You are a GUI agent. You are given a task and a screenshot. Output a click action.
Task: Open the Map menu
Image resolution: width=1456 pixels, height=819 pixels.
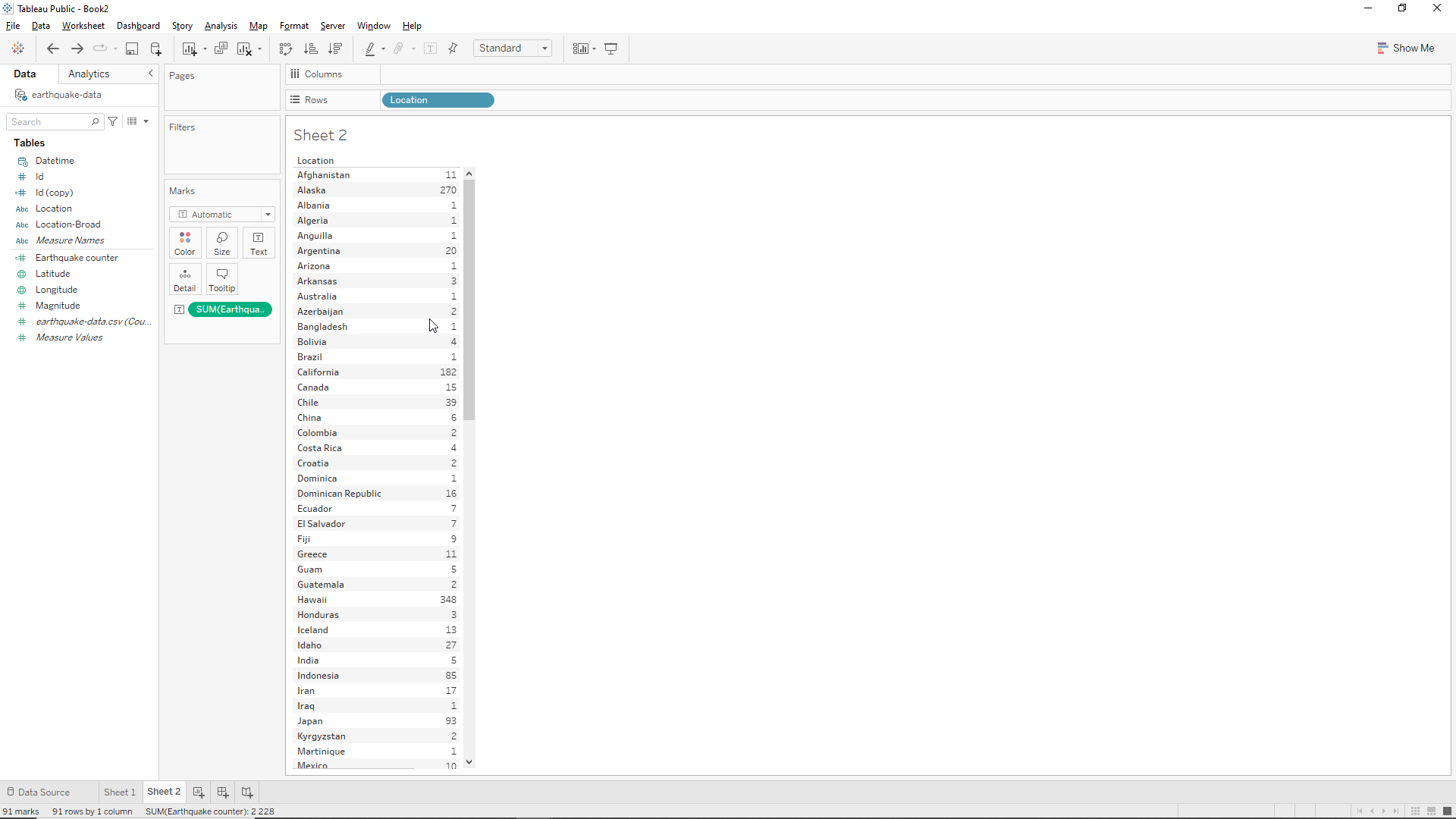click(258, 26)
